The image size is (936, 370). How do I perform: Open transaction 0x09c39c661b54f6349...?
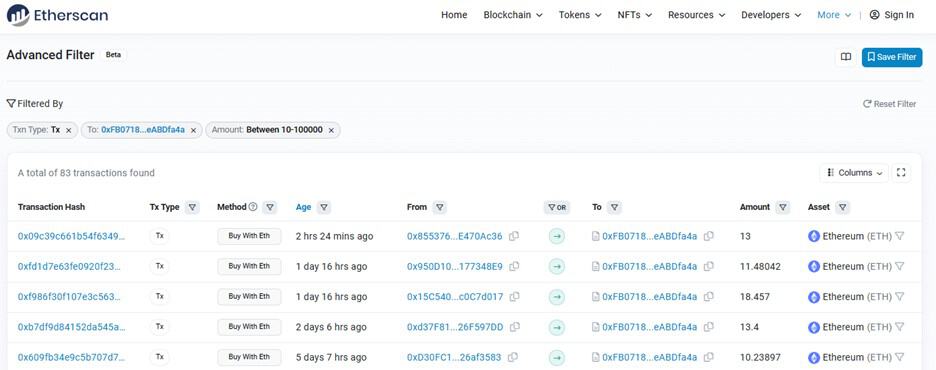[x=72, y=236]
